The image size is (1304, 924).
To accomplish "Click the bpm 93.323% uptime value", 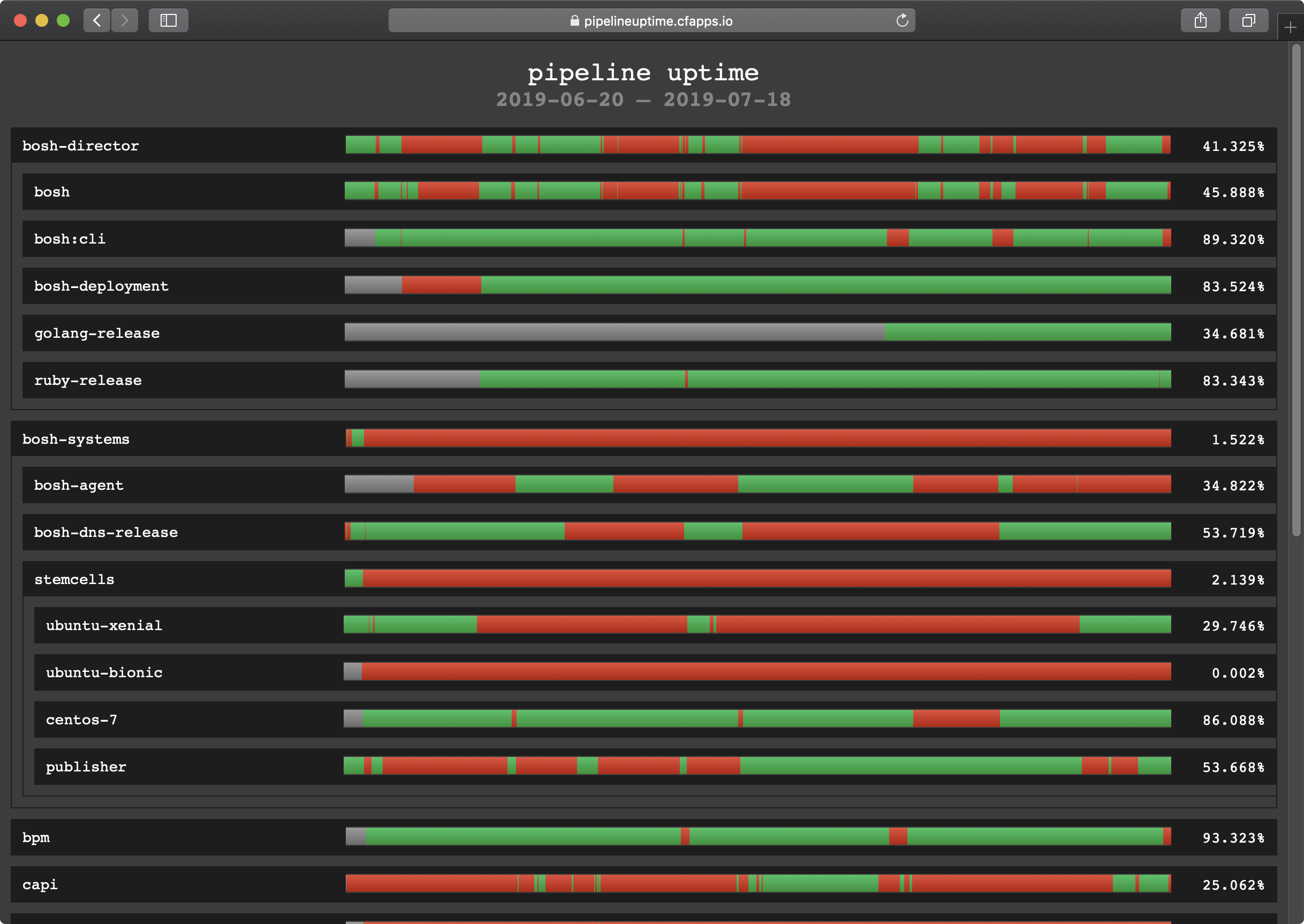I will coord(1233,838).
